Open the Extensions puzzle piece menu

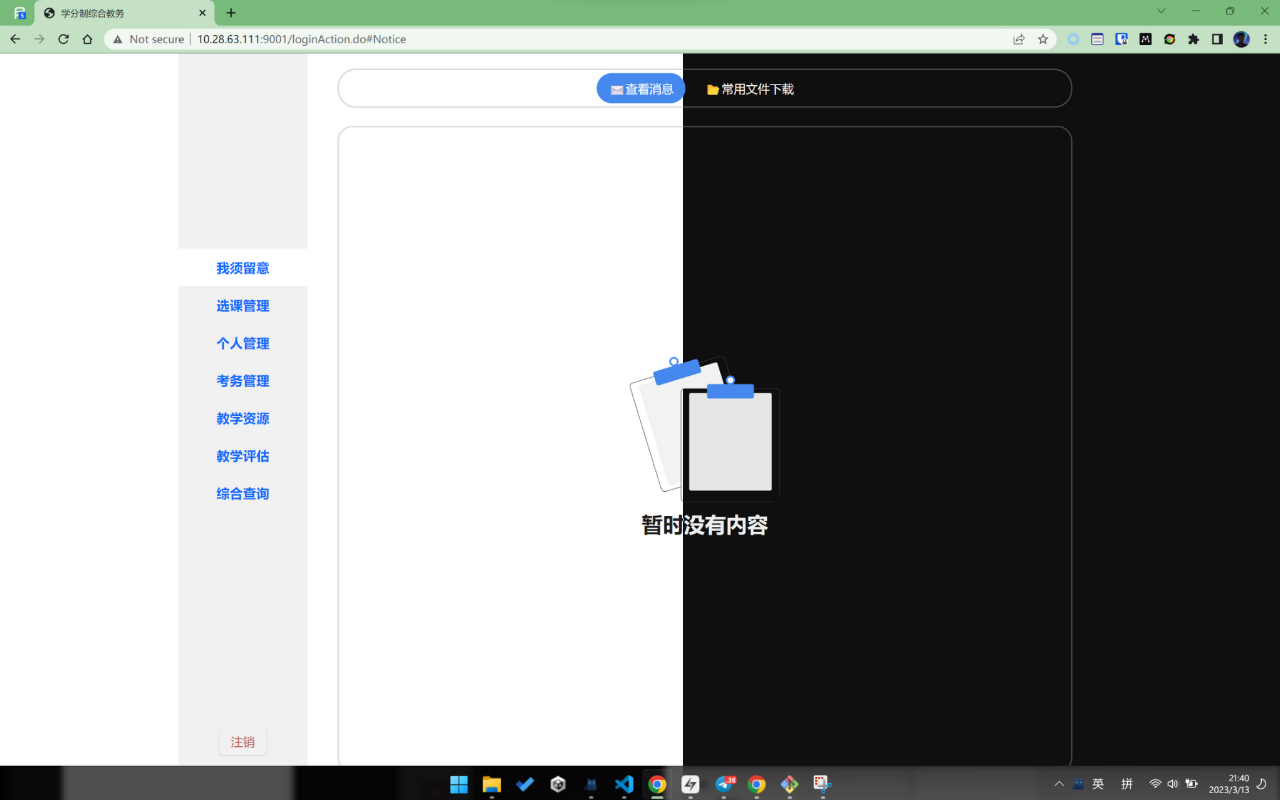[x=1194, y=39]
